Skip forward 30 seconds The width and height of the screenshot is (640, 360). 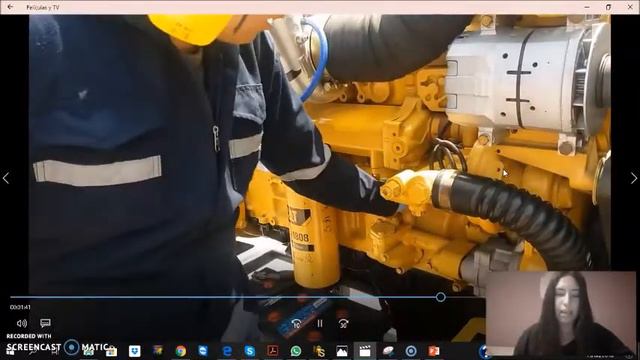tap(344, 324)
